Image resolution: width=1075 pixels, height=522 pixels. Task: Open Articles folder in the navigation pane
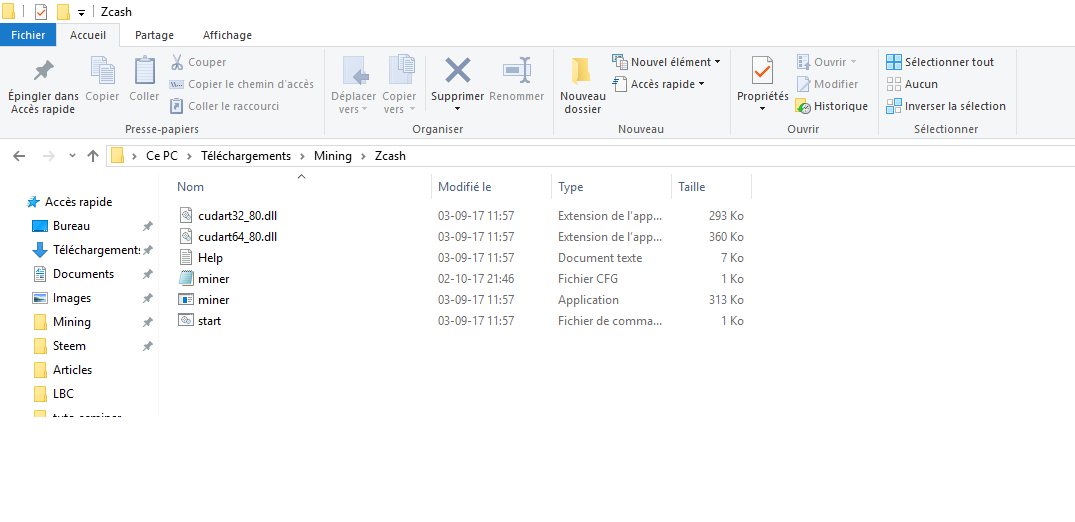[72, 370]
